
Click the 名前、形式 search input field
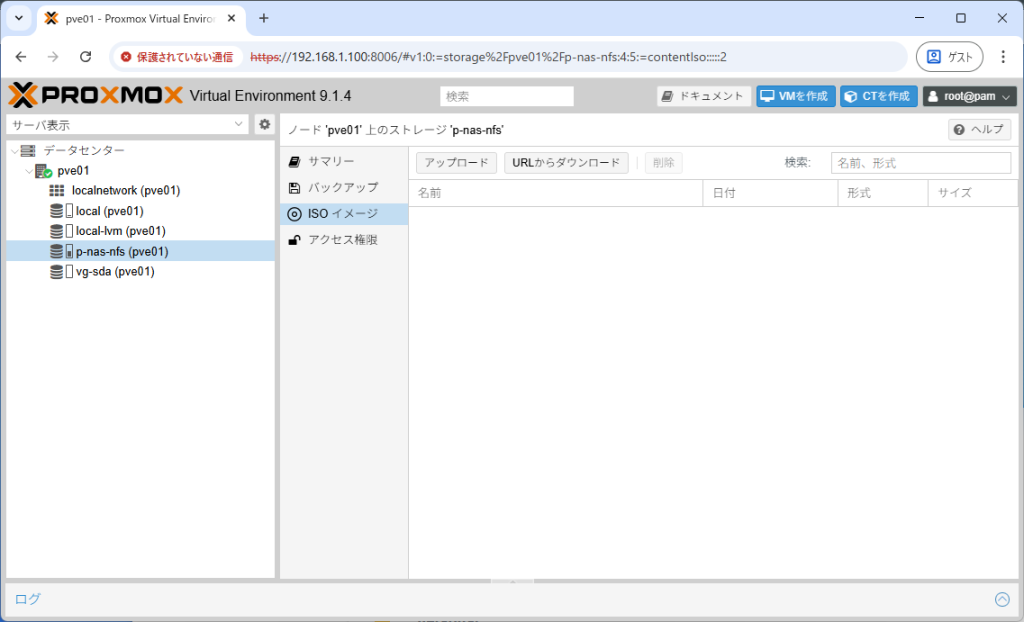[x=920, y=162]
